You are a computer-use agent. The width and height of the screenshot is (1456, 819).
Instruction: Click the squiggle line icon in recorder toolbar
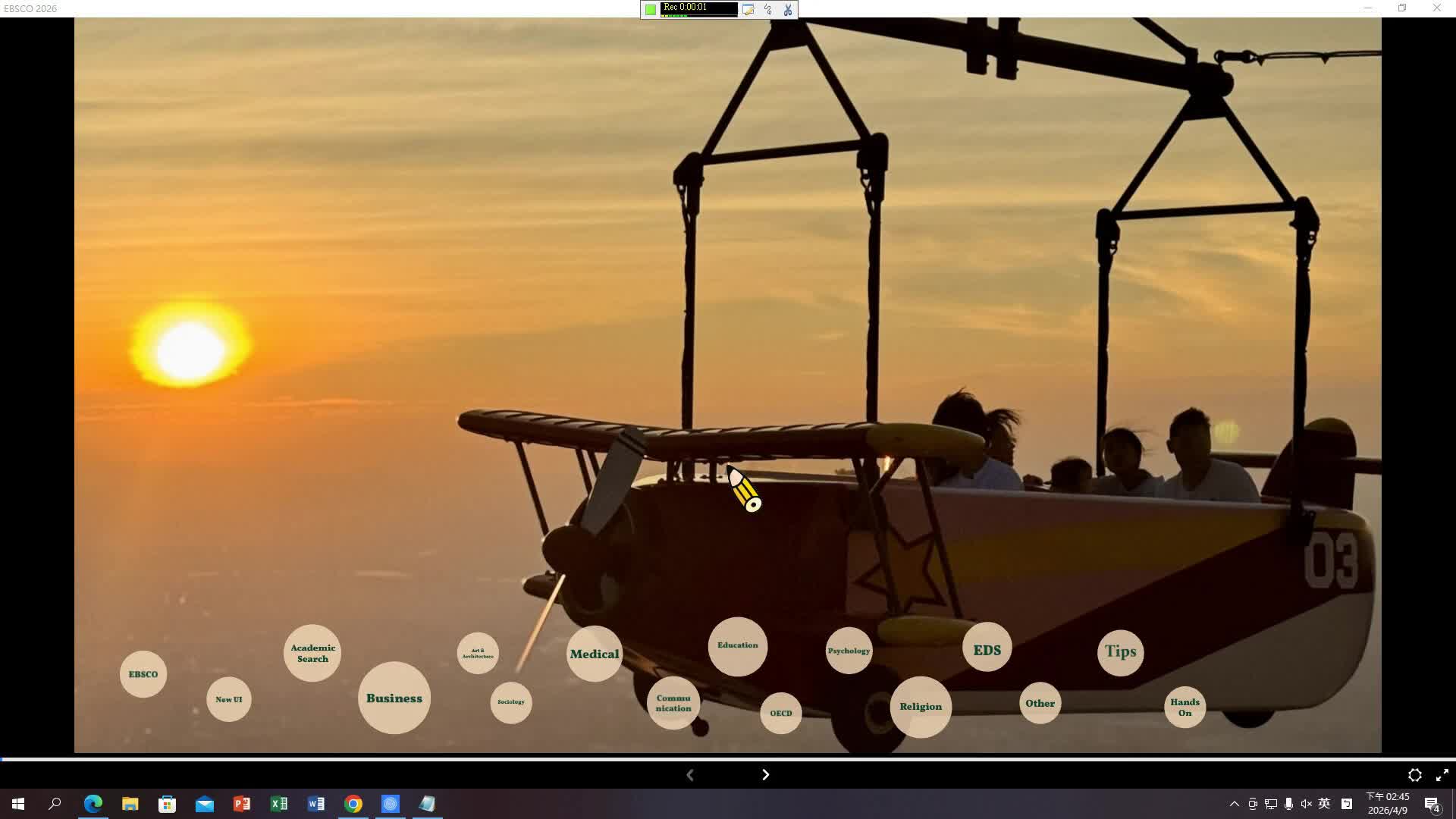[768, 10]
